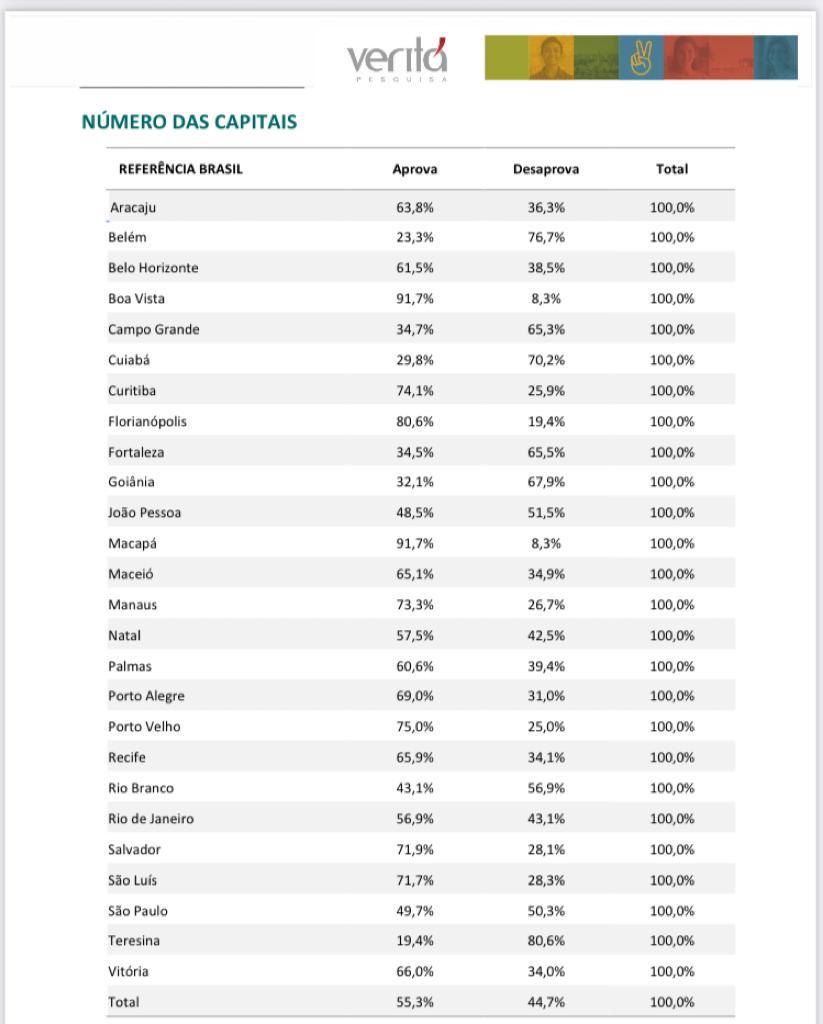The width and height of the screenshot is (823, 1024).
Task: Click the Aprova column header
Action: (x=415, y=169)
